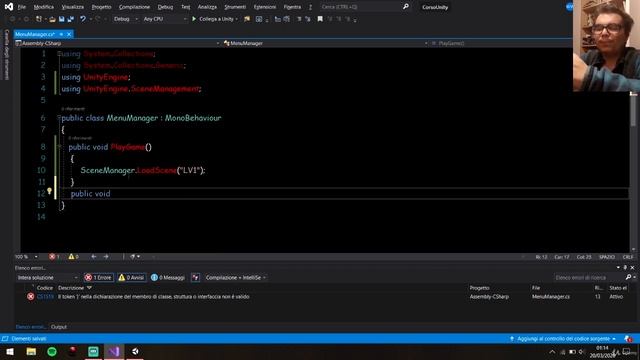This screenshot has height=360, width=640.
Task: Toggle the 0 Avvisi filter
Action: [131, 278]
